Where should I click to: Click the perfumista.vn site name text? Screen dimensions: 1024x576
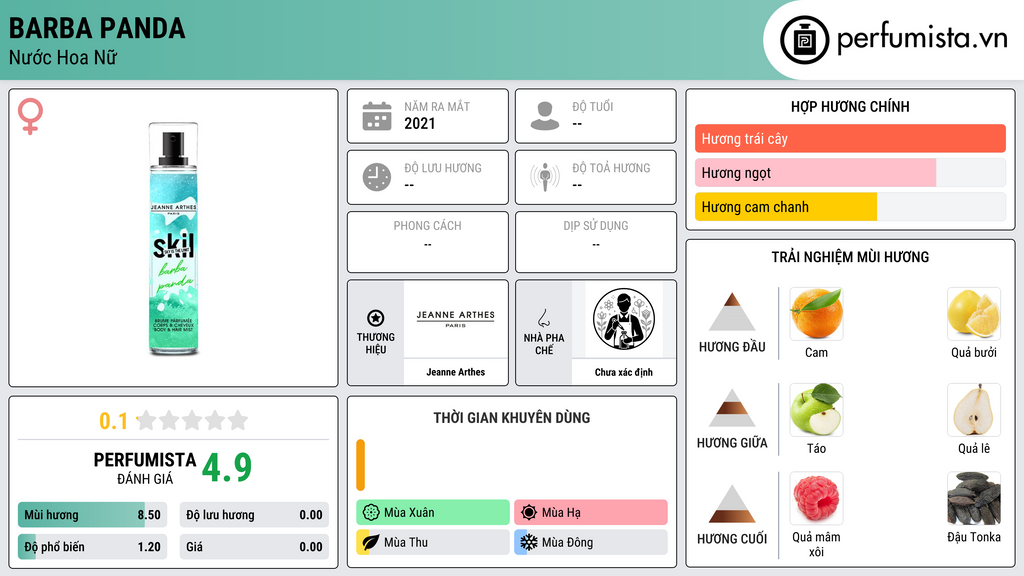(x=922, y=38)
